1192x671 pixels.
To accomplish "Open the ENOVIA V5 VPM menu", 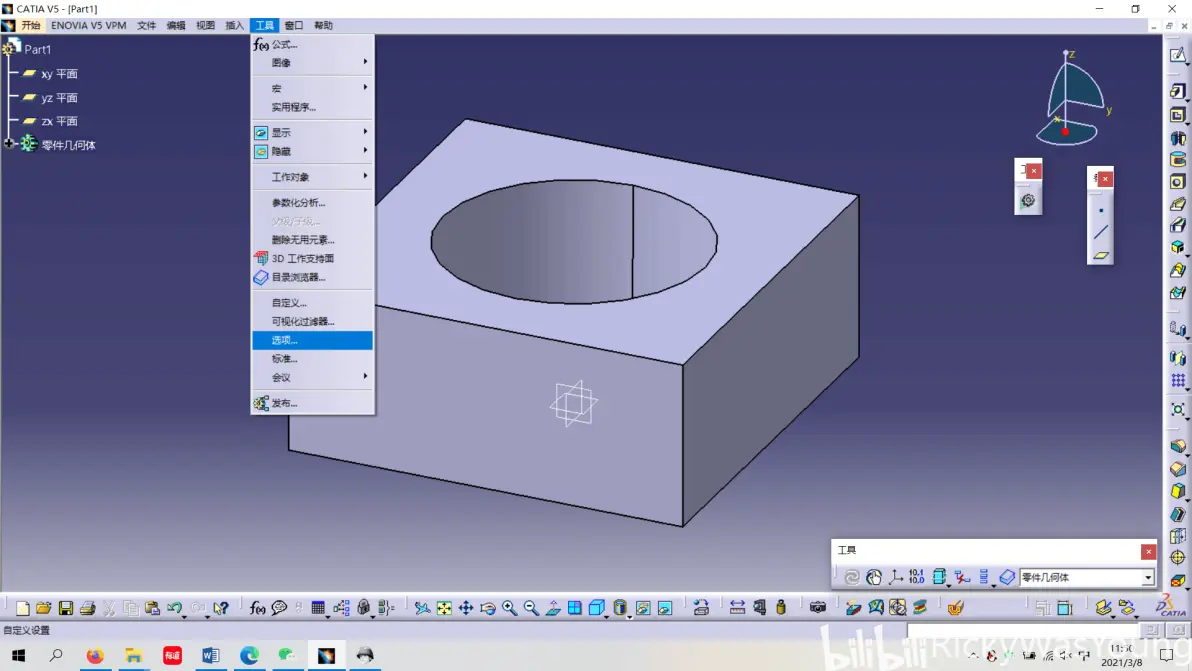I will point(88,25).
